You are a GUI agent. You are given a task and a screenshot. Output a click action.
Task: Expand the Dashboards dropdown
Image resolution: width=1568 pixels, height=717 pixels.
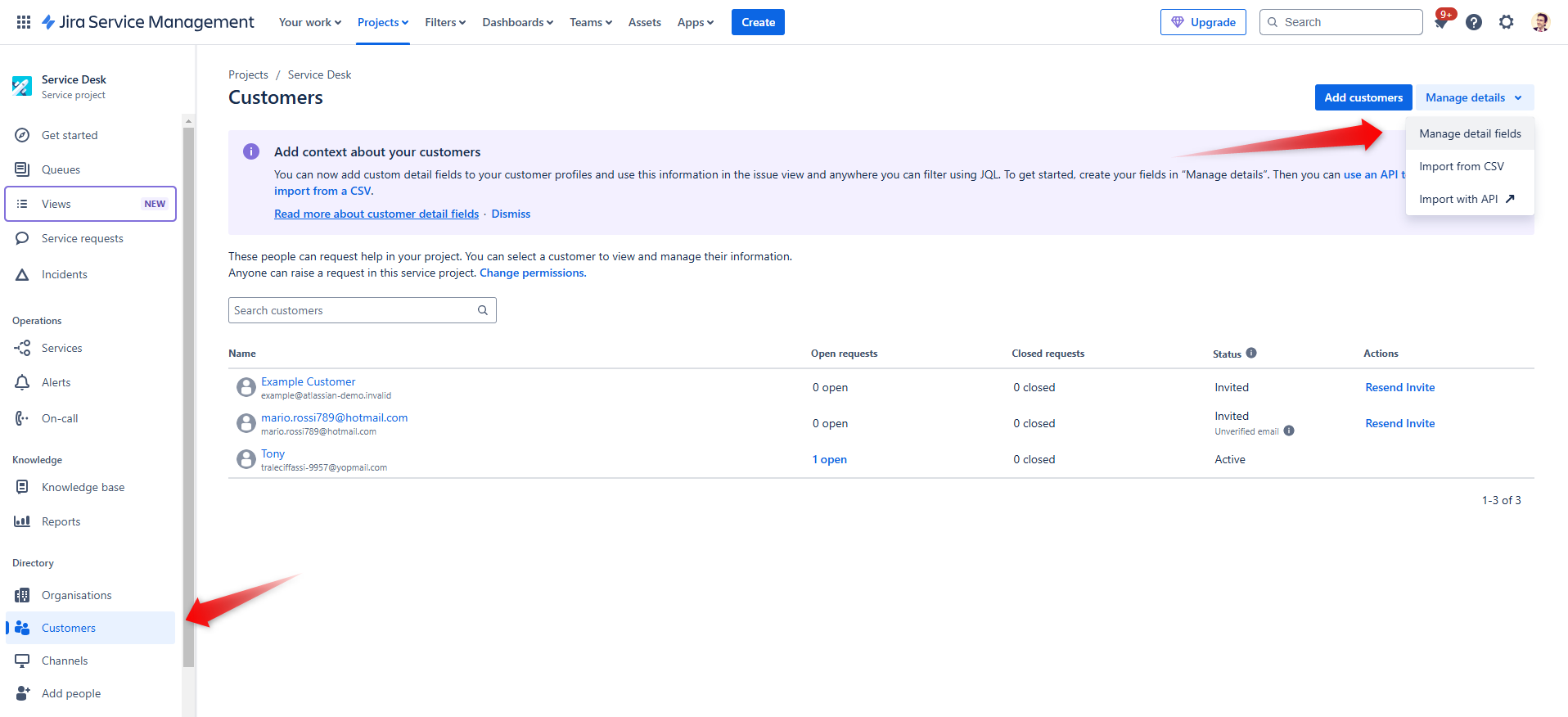518,22
